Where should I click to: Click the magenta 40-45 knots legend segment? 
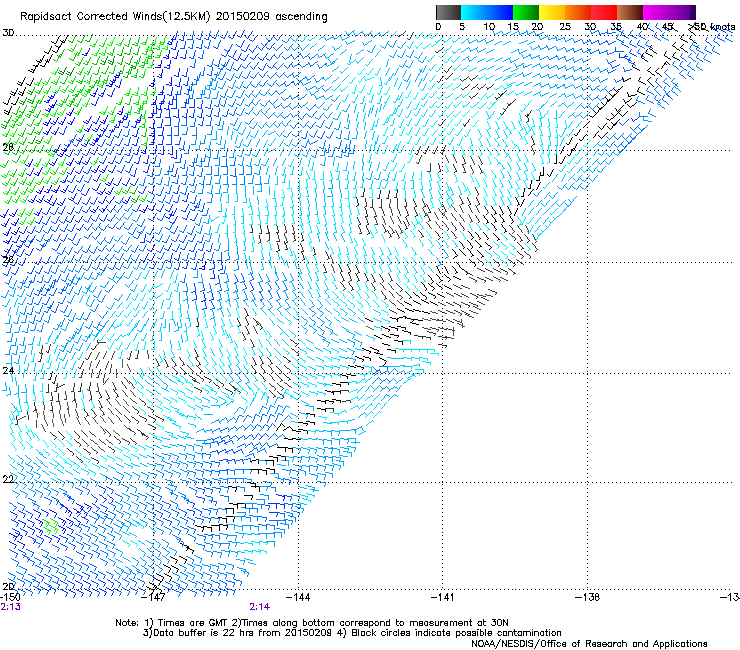click(x=656, y=12)
